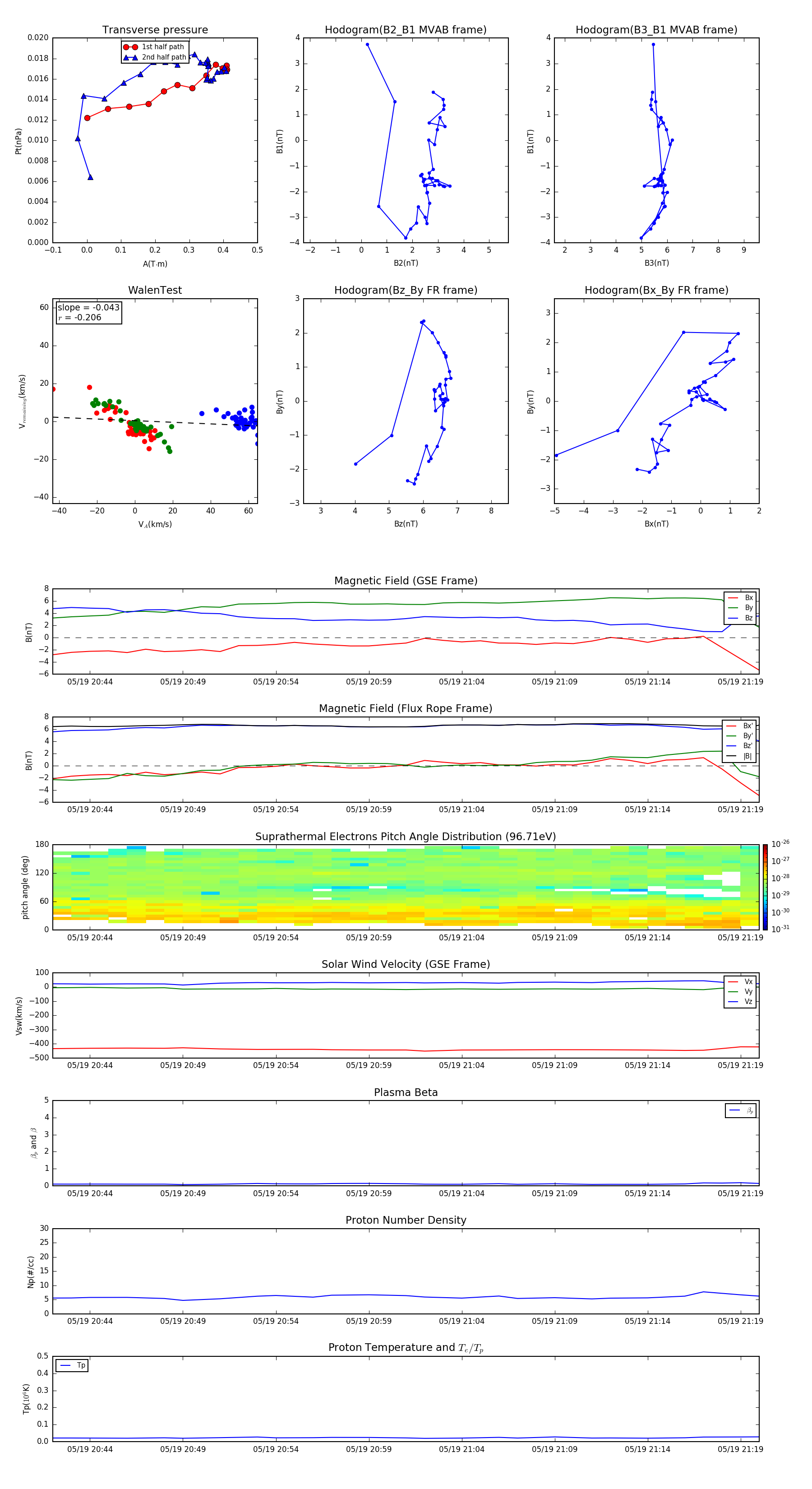Click '10^-31' colorbar bottom label
The width and height of the screenshot is (812, 1489).
click(x=780, y=929)
